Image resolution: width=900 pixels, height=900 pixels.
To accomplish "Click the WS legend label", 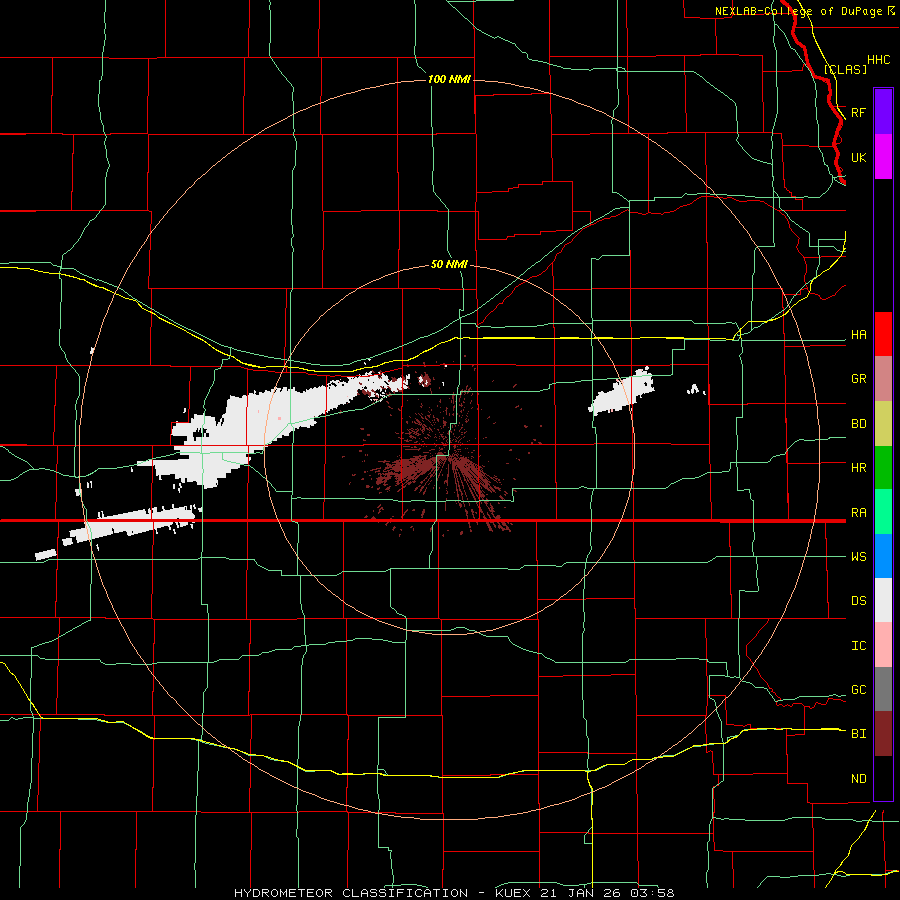I will pyautogui.click(x=858, y=557).
